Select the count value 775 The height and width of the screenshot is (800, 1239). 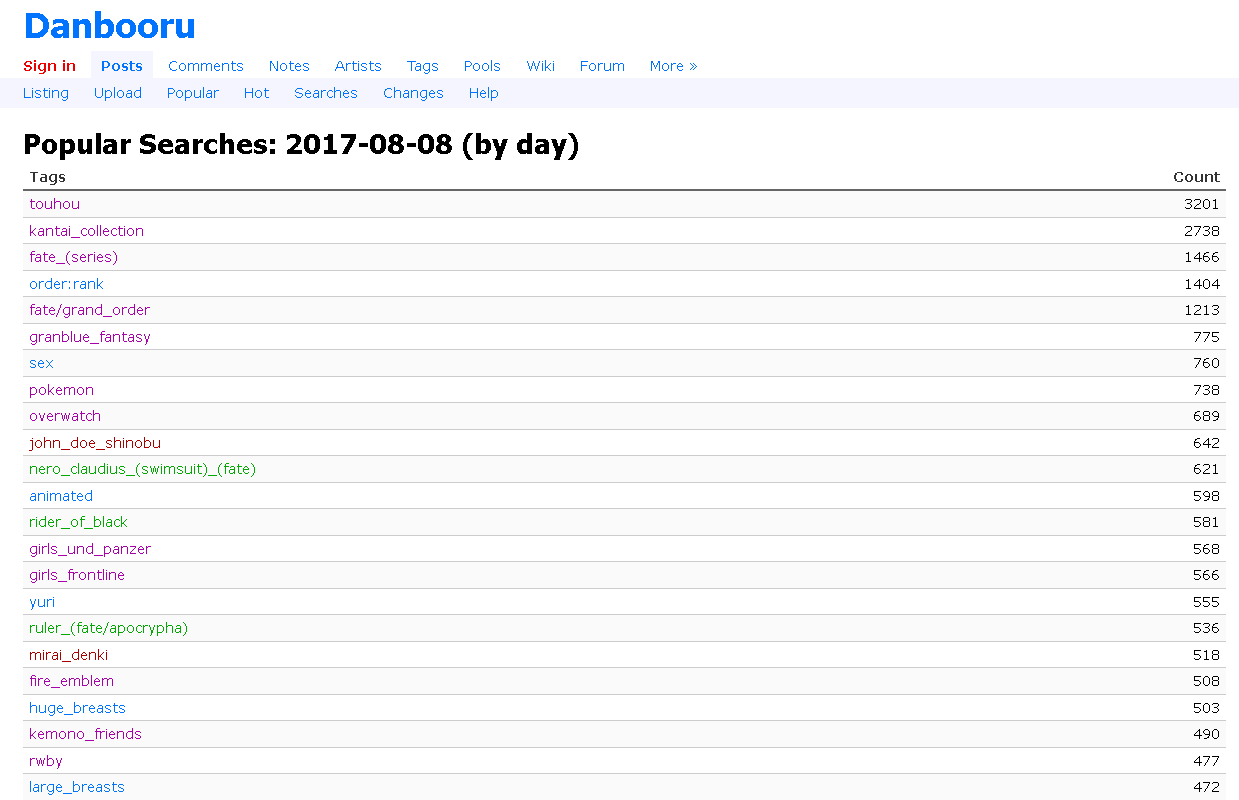tap(1206, 337)
